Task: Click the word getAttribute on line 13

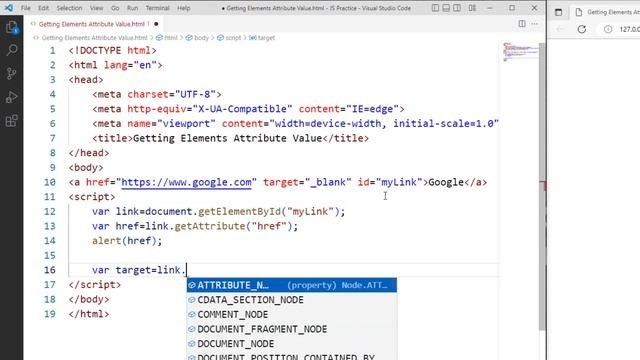Action: (x=210, y=226)
